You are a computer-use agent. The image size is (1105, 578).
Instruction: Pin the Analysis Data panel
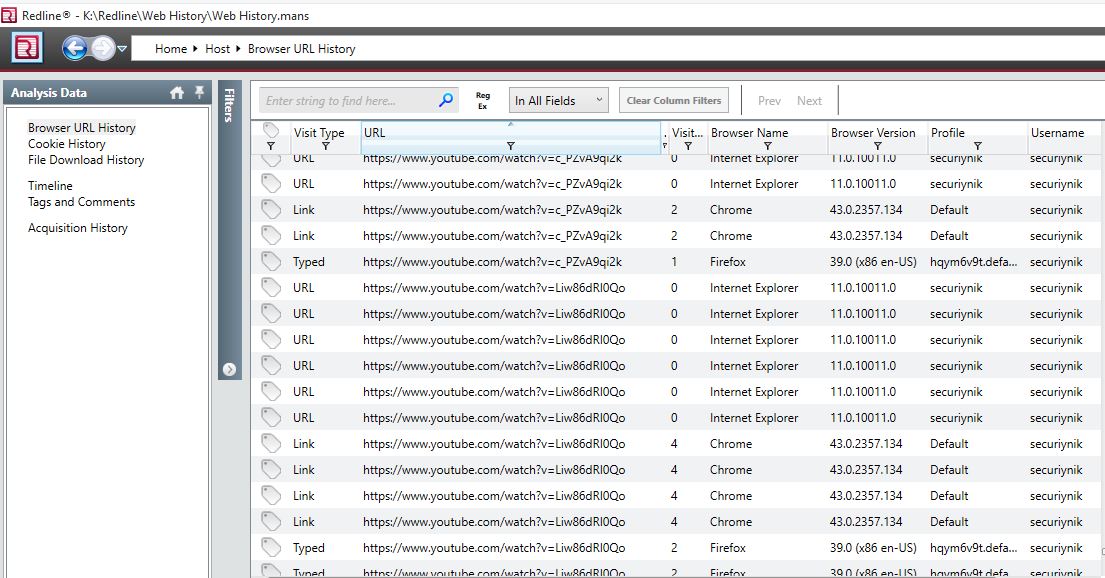(x=199, y=92)
